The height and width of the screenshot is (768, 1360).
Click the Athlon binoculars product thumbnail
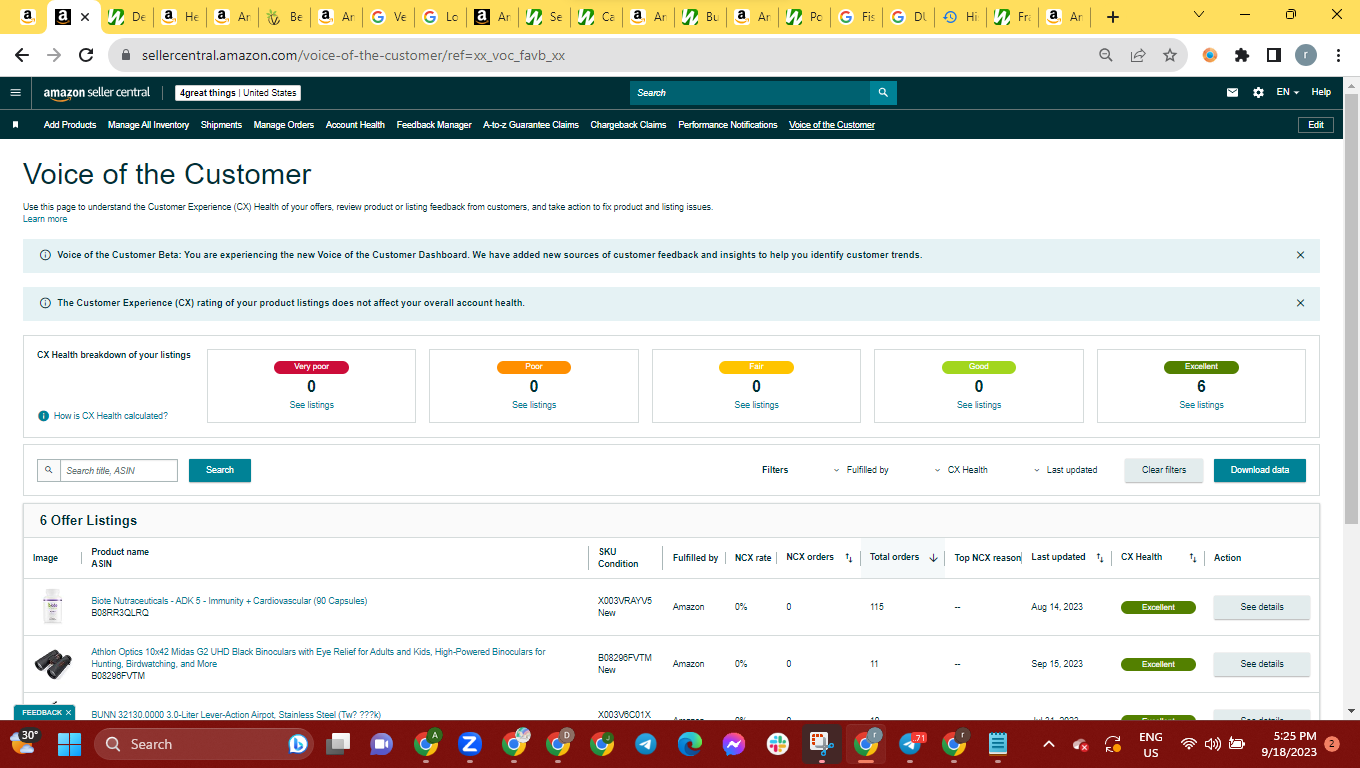click(53, 662)
